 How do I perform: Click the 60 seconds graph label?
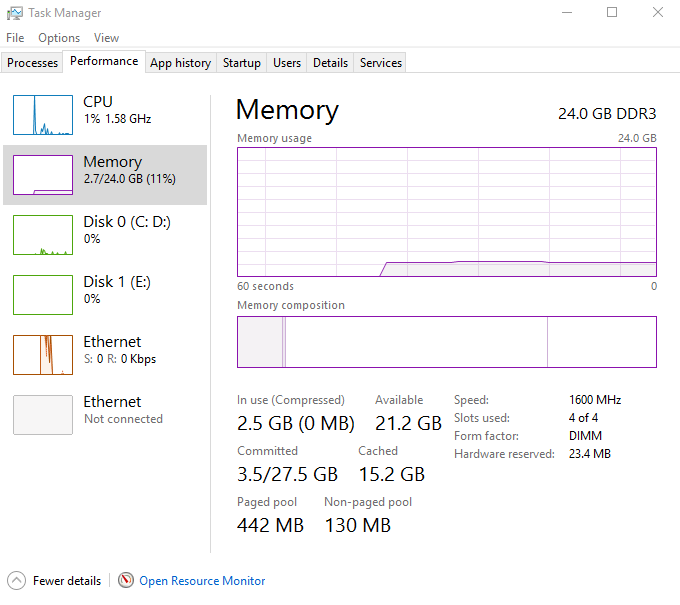(265, 286)
